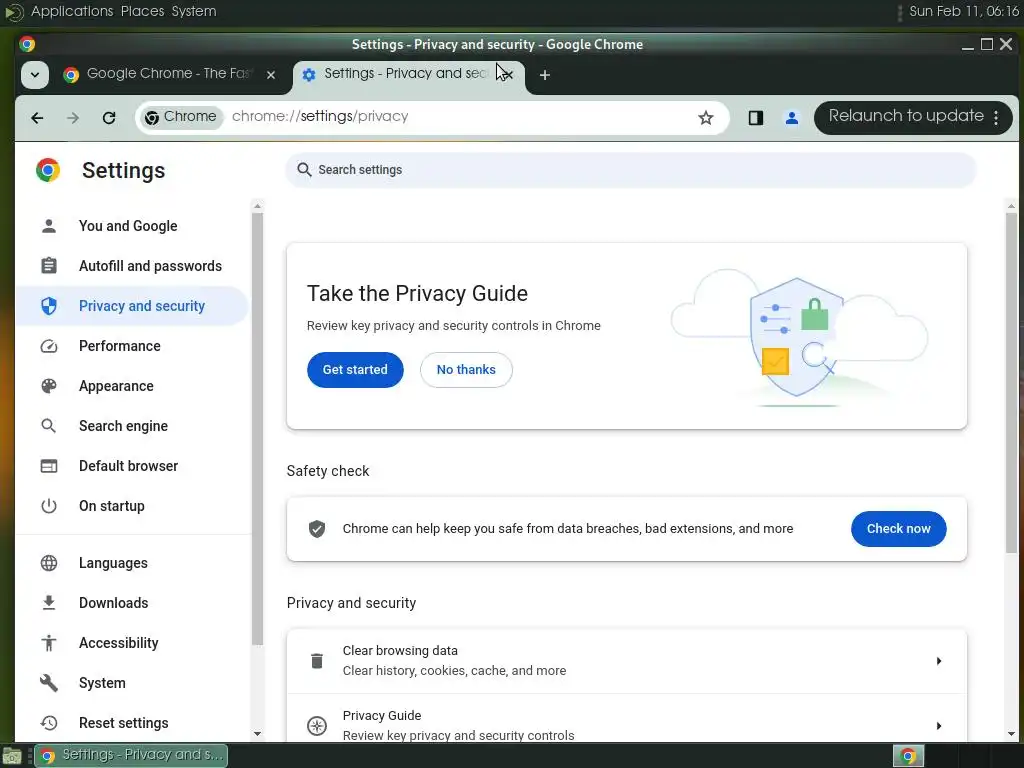Click the trash icon beside Clear browsing data
This screenshot has width=1024, height=768.
click(317, 661)
